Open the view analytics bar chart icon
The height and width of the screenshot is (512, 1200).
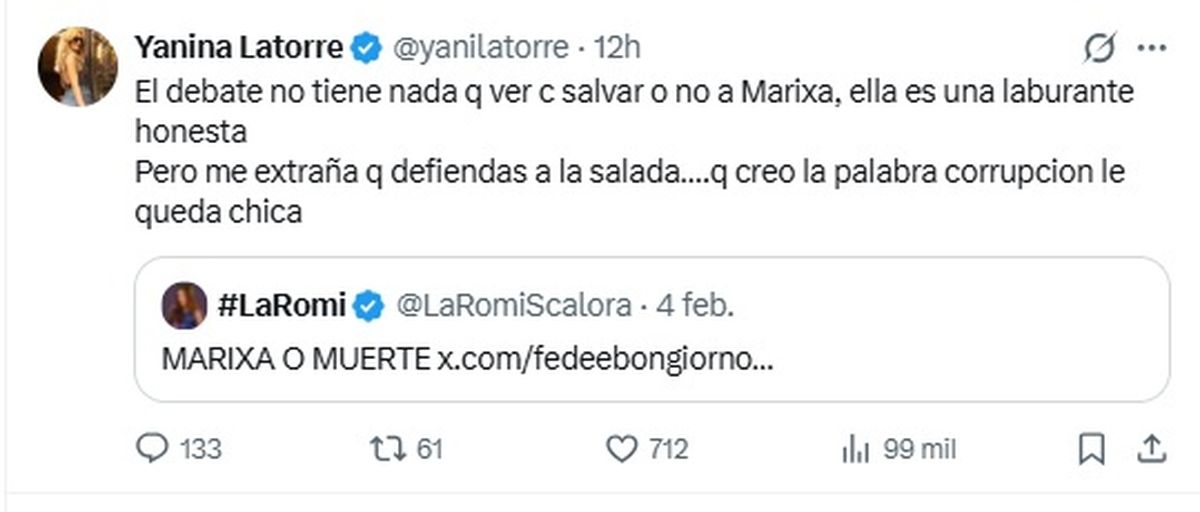855,450
